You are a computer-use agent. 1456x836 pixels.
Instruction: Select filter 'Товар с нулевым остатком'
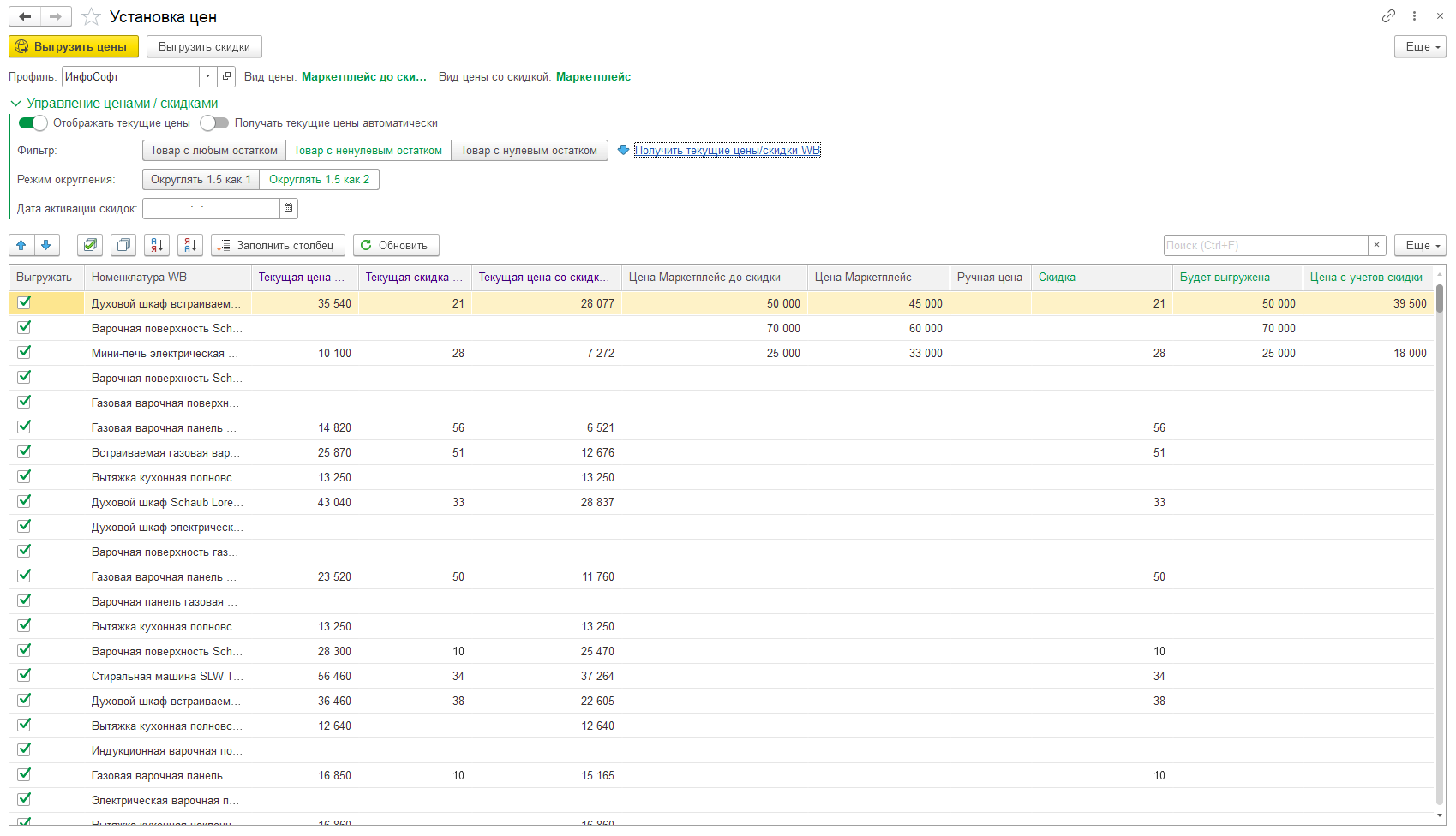pos(529,150)
